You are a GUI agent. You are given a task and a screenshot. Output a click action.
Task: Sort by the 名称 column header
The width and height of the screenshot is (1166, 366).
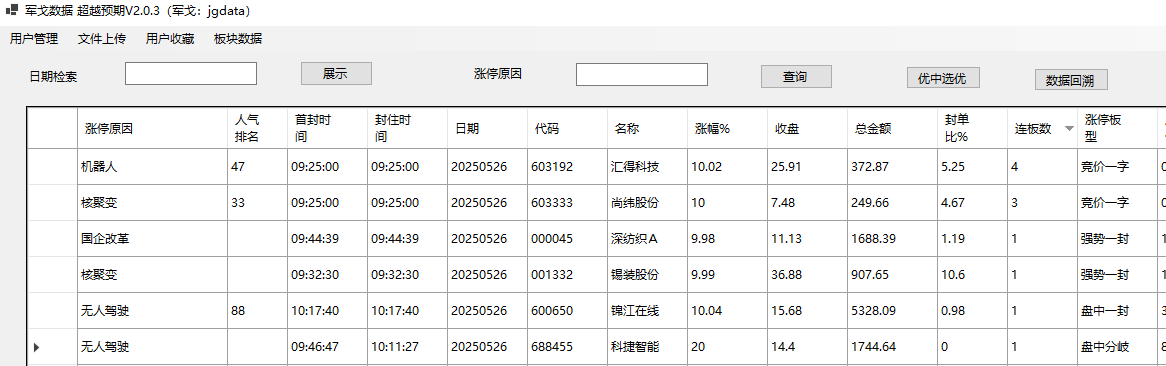pos(647,128)
